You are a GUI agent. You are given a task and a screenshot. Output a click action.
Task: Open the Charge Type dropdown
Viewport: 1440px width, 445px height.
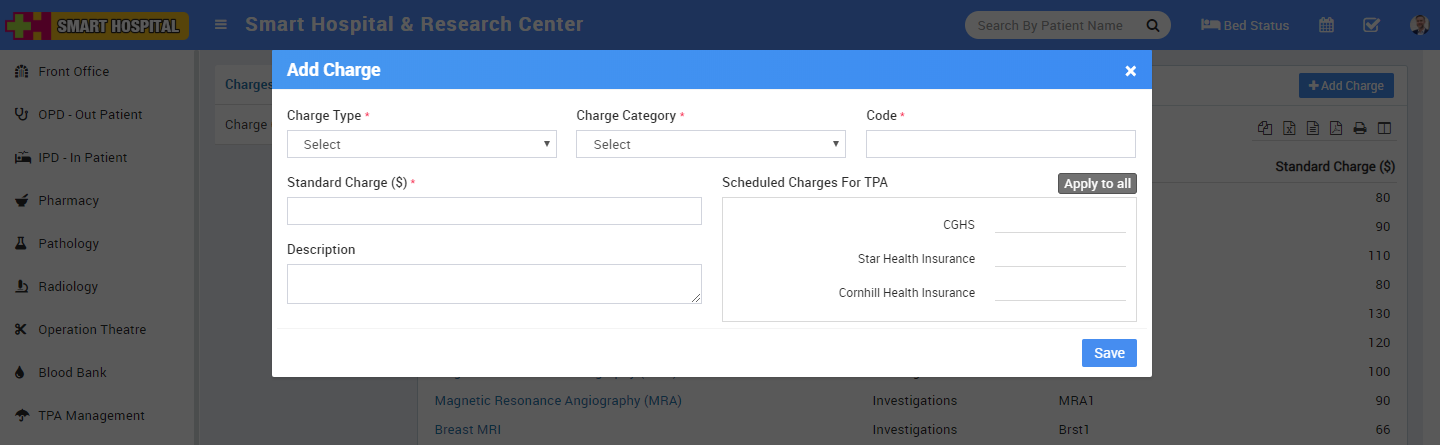point(421,144)
